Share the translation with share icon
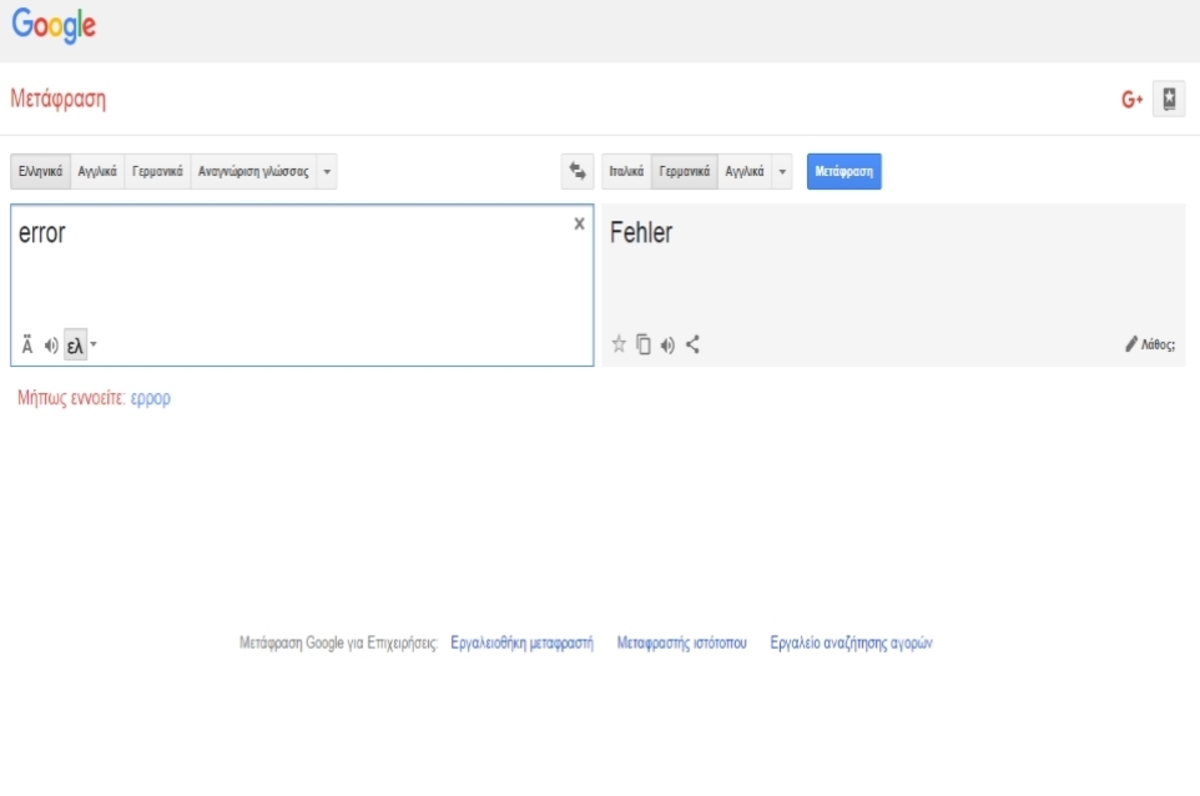1200x796 pixels. pos(692,345)
